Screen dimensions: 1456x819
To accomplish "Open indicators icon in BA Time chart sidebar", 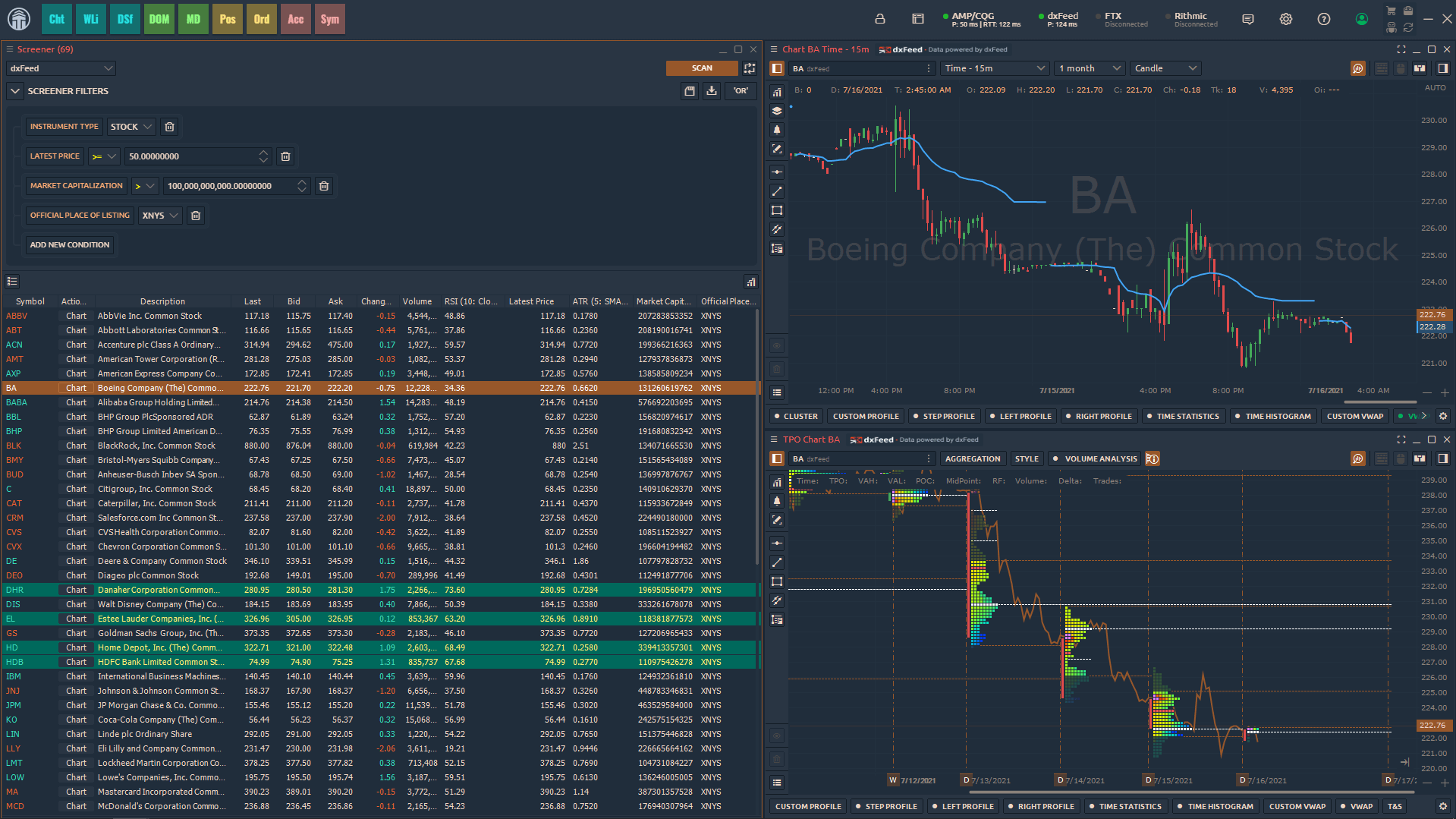I will click(x=777, y=92).
